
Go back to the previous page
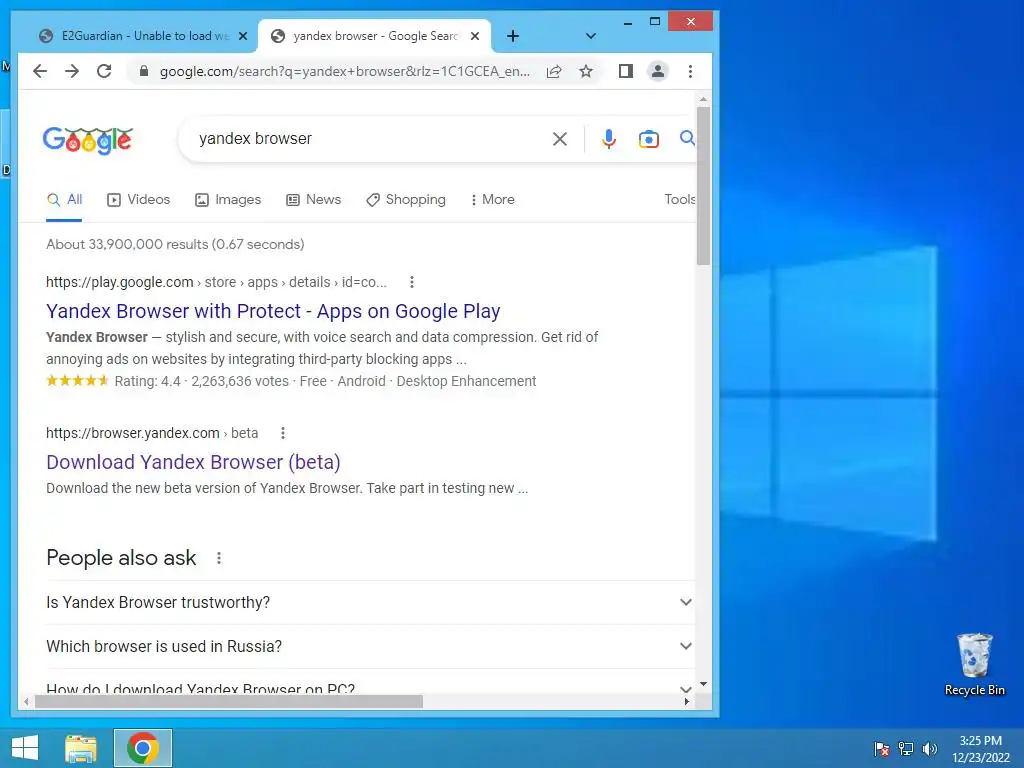[40, 71]
